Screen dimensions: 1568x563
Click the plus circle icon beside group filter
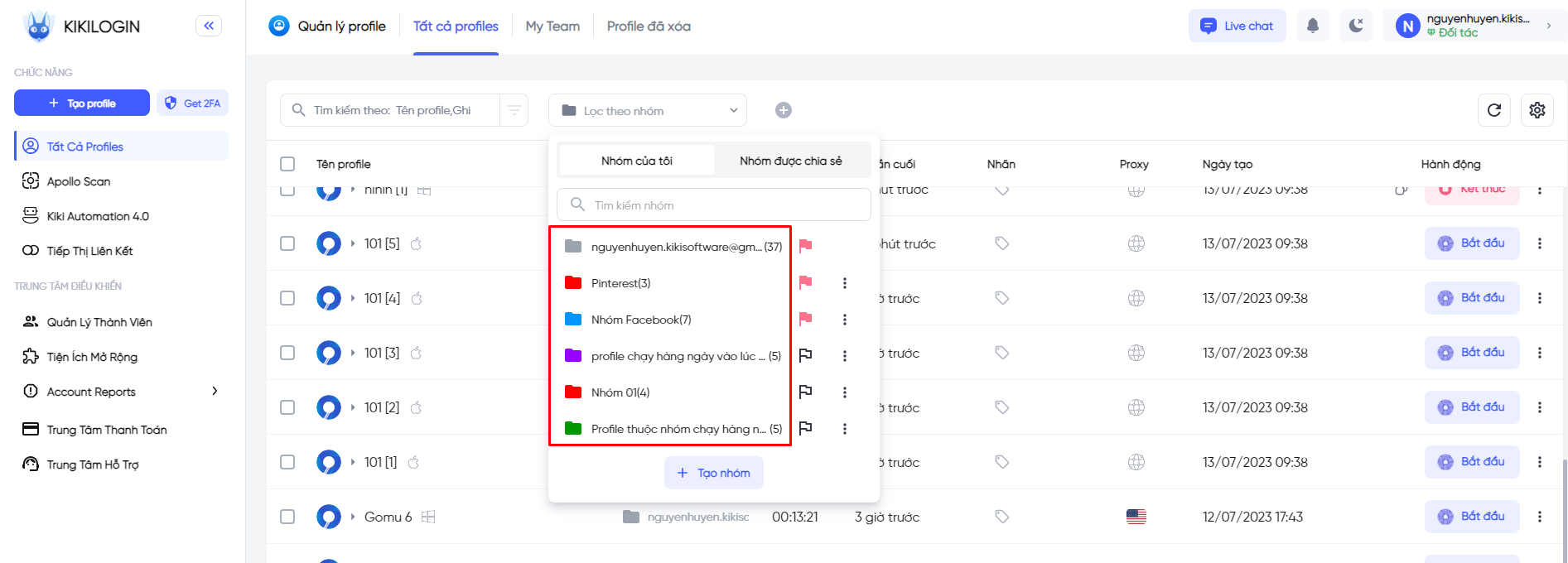click(784, 110)
